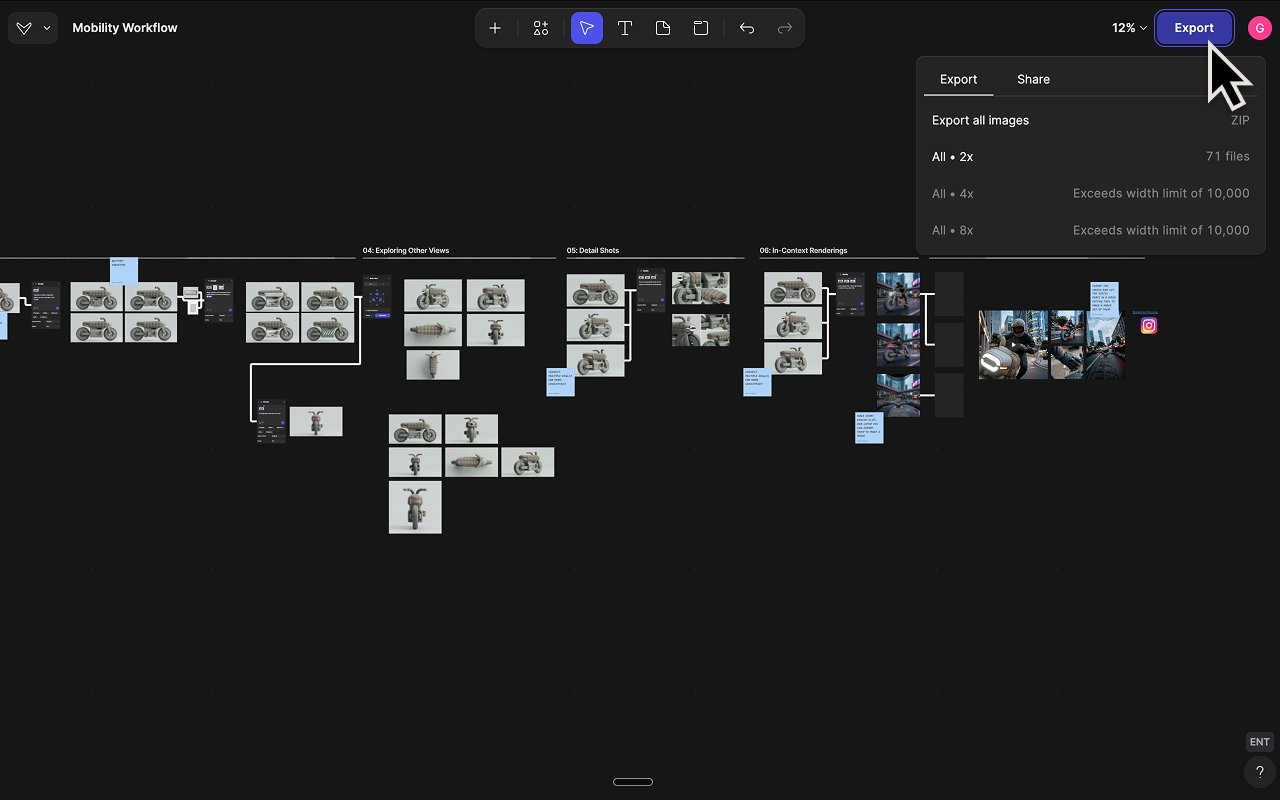Select the 05: Detail Shots section label
Image resolution: width=1280 pixels, height=800 pixels.
[592, 250]
